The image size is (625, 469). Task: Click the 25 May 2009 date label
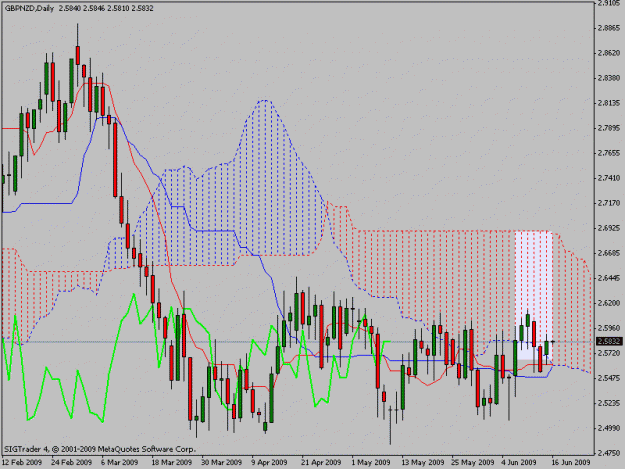pos(473,462)
